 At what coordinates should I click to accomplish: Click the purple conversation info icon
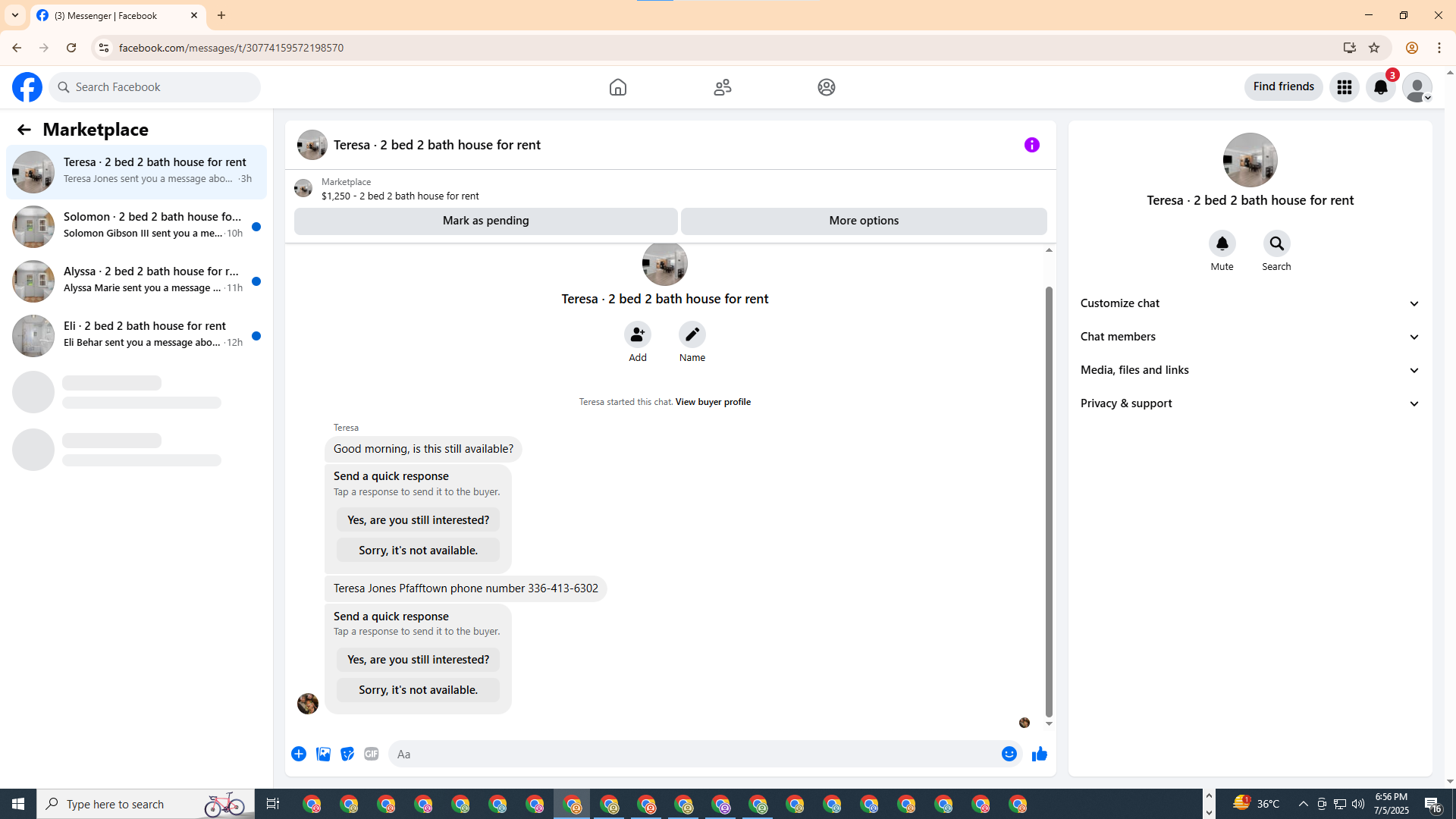(1031, 145)
